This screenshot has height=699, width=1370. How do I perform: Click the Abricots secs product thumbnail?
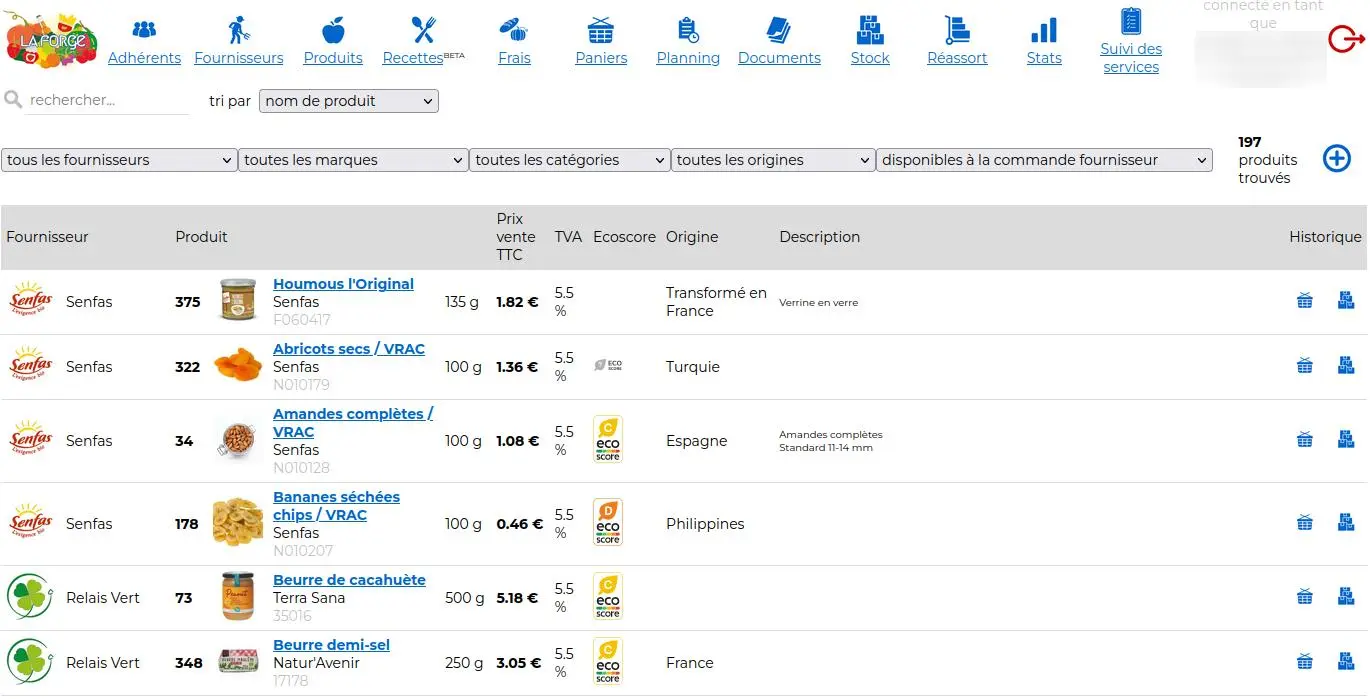[x=238, y=365]
